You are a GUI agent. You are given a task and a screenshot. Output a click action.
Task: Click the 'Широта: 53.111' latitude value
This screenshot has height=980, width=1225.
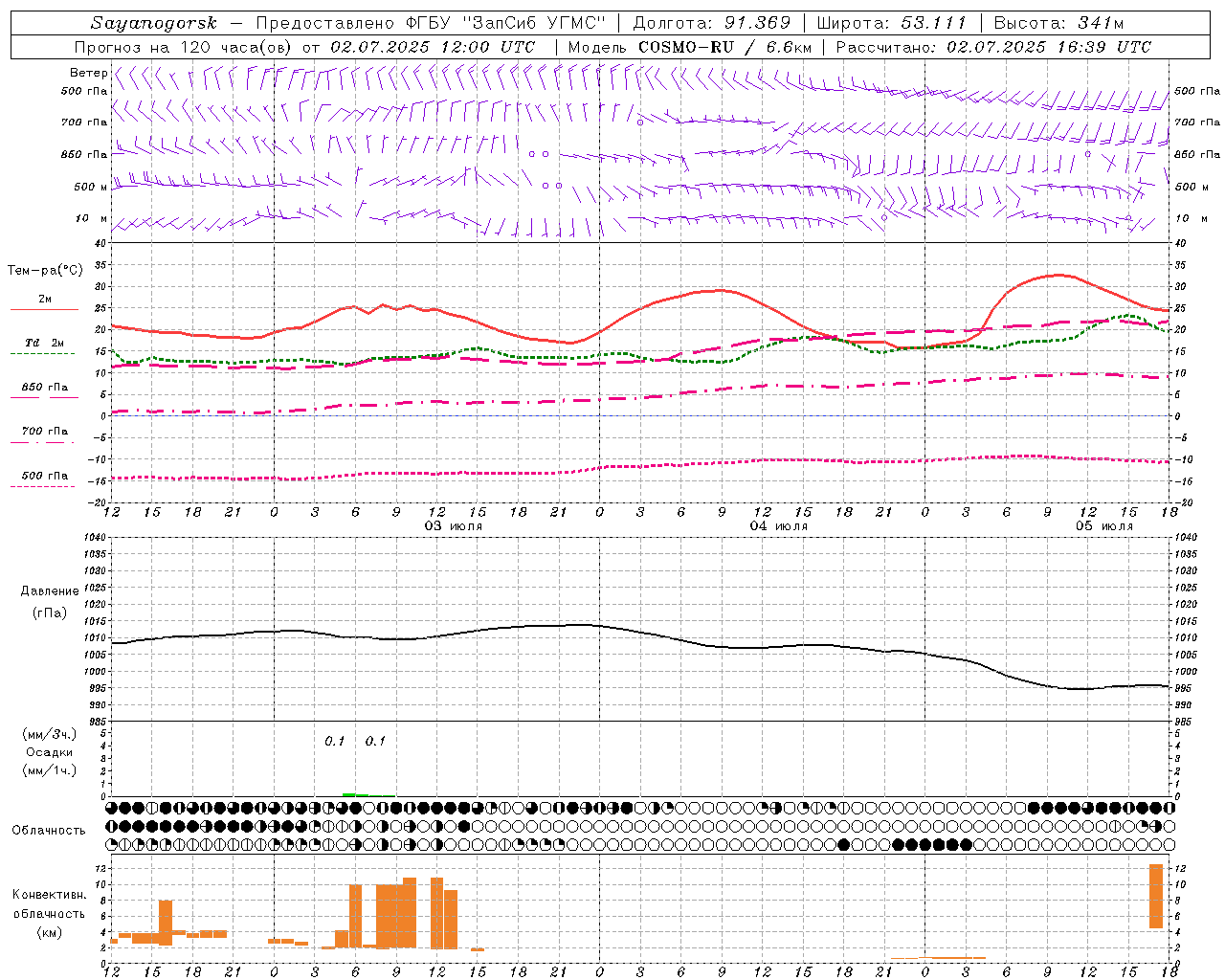pyautogui.click(x=892, y=23)
